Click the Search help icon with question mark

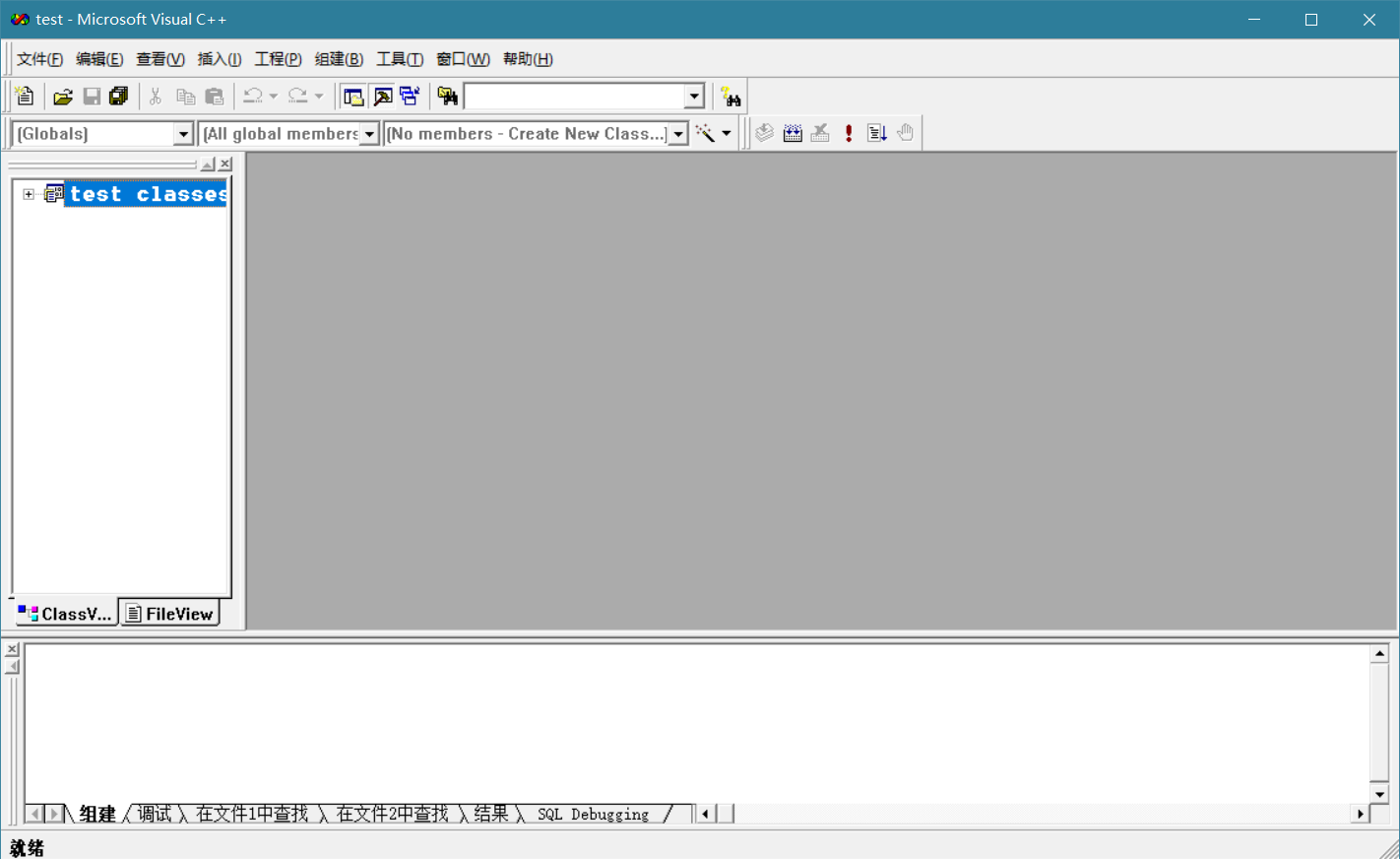[731, 97]
